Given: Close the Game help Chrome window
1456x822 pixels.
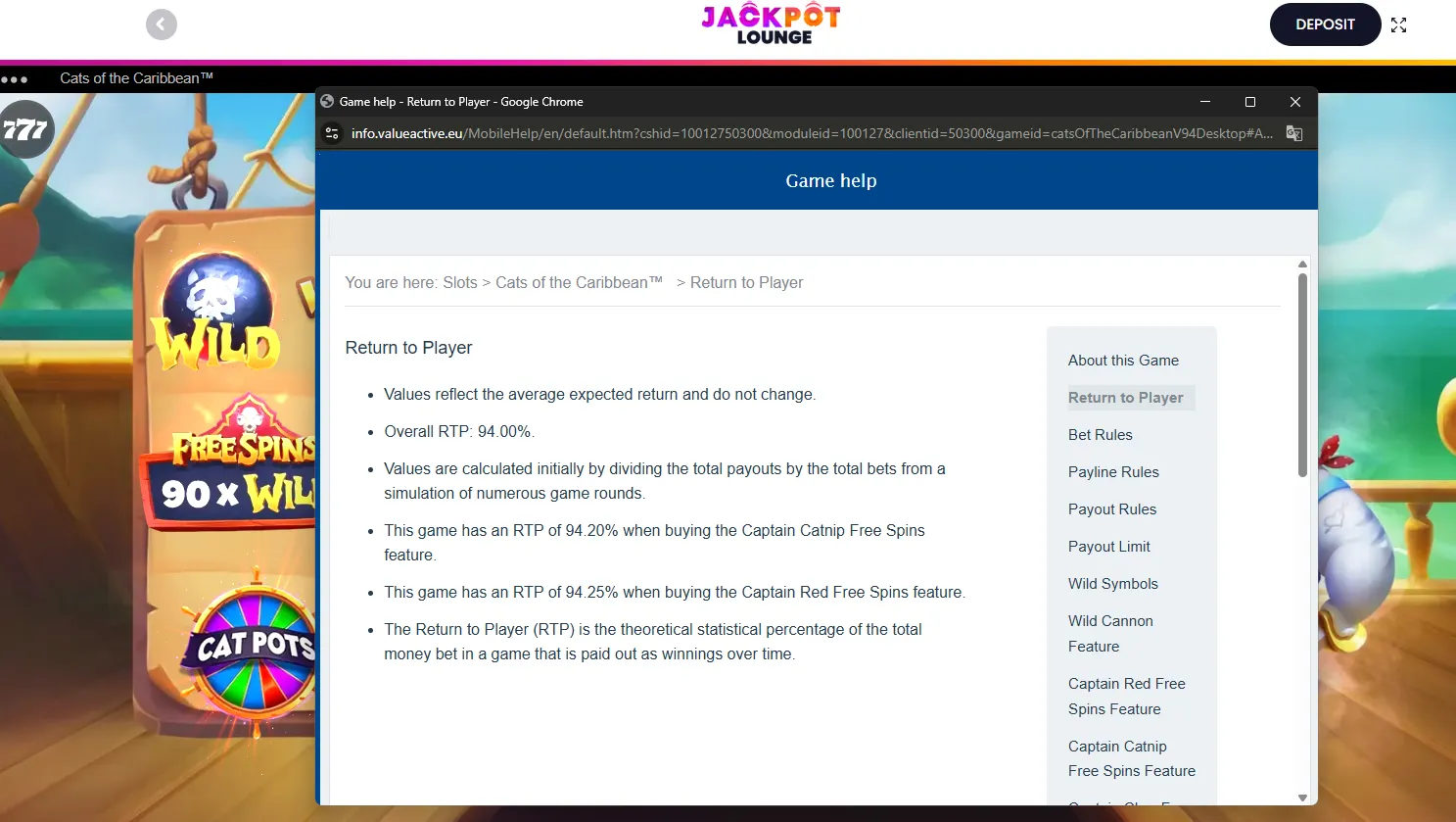Looking at the screenshot, I should tap(1295, 102).
